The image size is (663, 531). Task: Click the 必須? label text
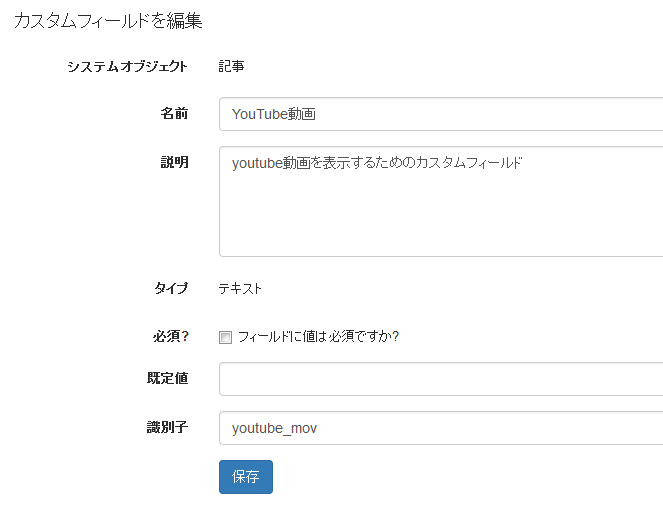[x=170, y=337]
